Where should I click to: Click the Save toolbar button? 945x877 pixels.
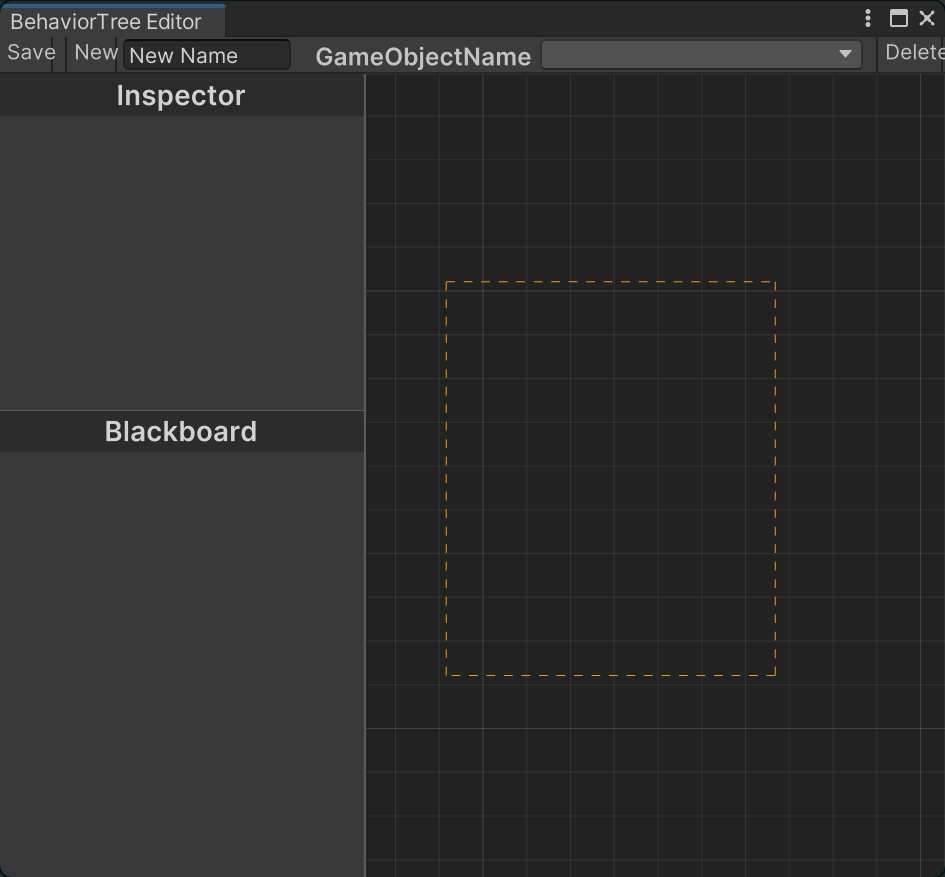(x=31, y=53)
